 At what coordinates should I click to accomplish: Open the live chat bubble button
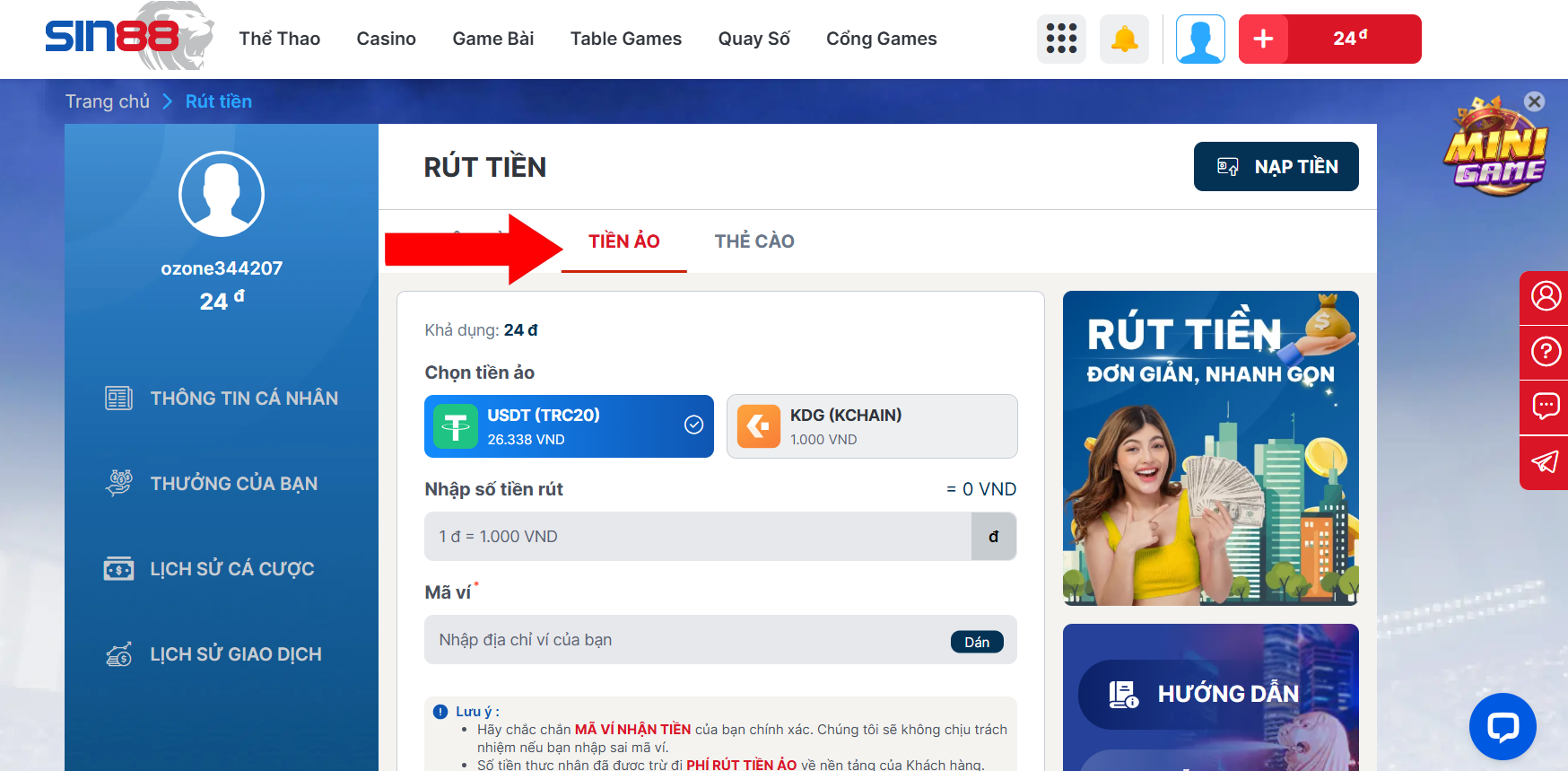click(1503, 726)
